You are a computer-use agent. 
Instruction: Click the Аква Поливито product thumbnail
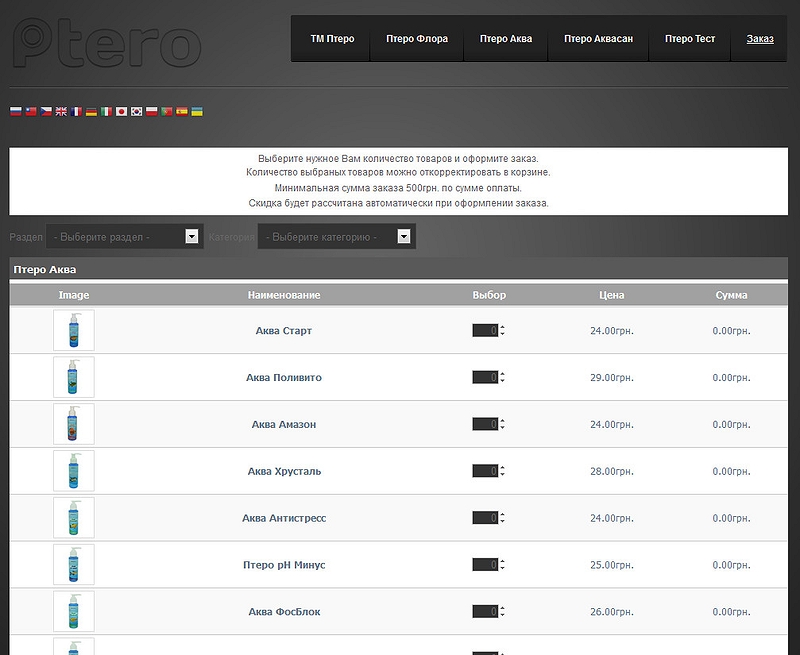[74, 377]
